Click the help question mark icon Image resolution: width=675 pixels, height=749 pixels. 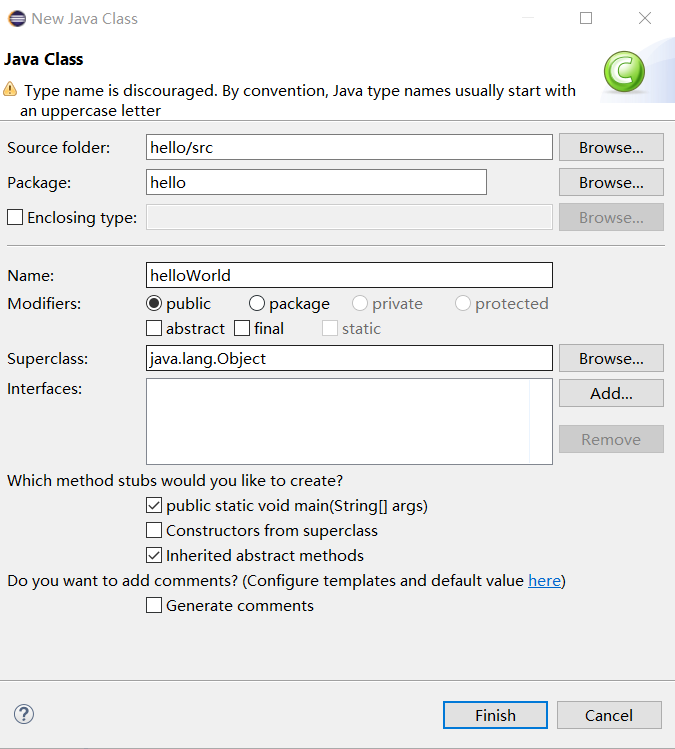coord(23,714)
